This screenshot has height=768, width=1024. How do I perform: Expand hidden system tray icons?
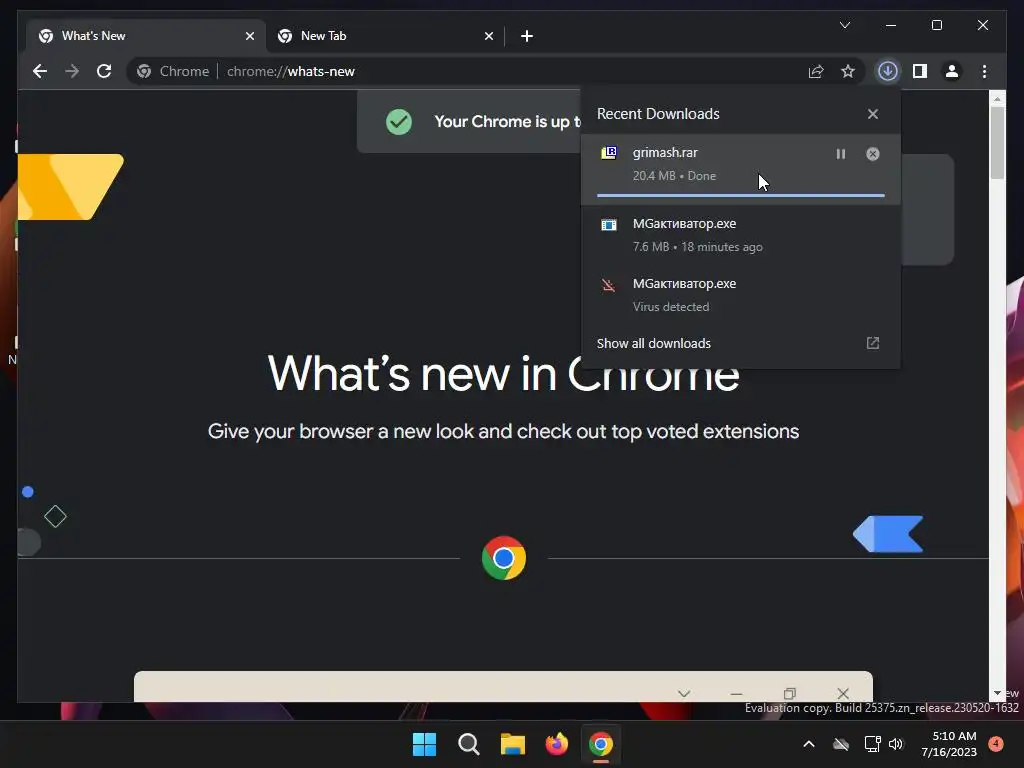point(808,744)
